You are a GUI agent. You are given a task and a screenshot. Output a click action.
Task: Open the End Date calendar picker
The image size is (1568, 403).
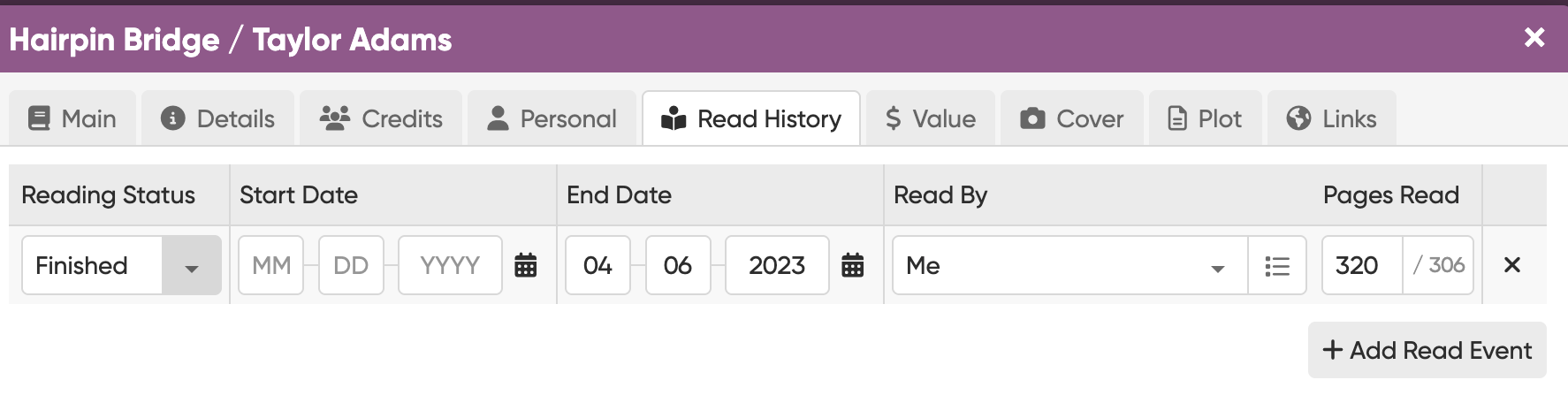(853, 265)
